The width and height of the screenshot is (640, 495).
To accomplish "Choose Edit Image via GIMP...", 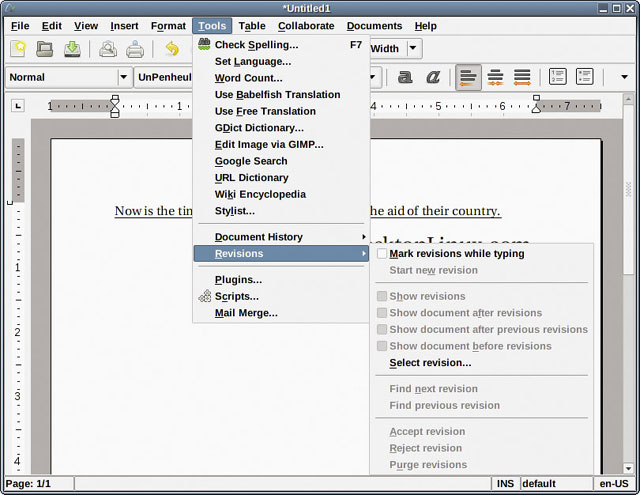I will [x=281, y=144].
